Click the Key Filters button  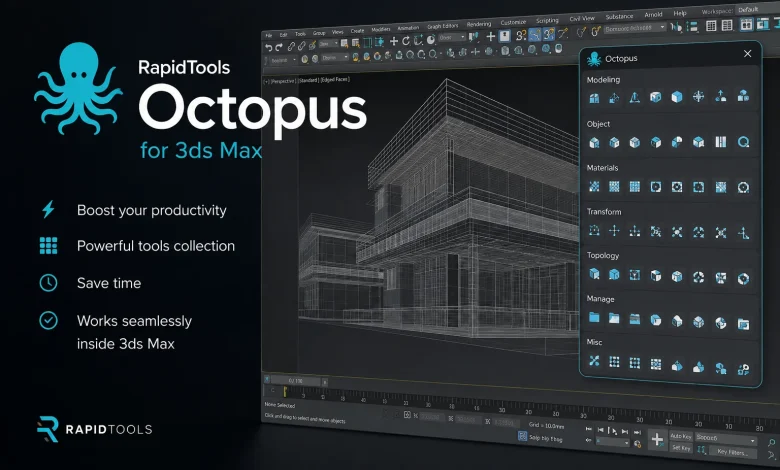coord(732,452)
